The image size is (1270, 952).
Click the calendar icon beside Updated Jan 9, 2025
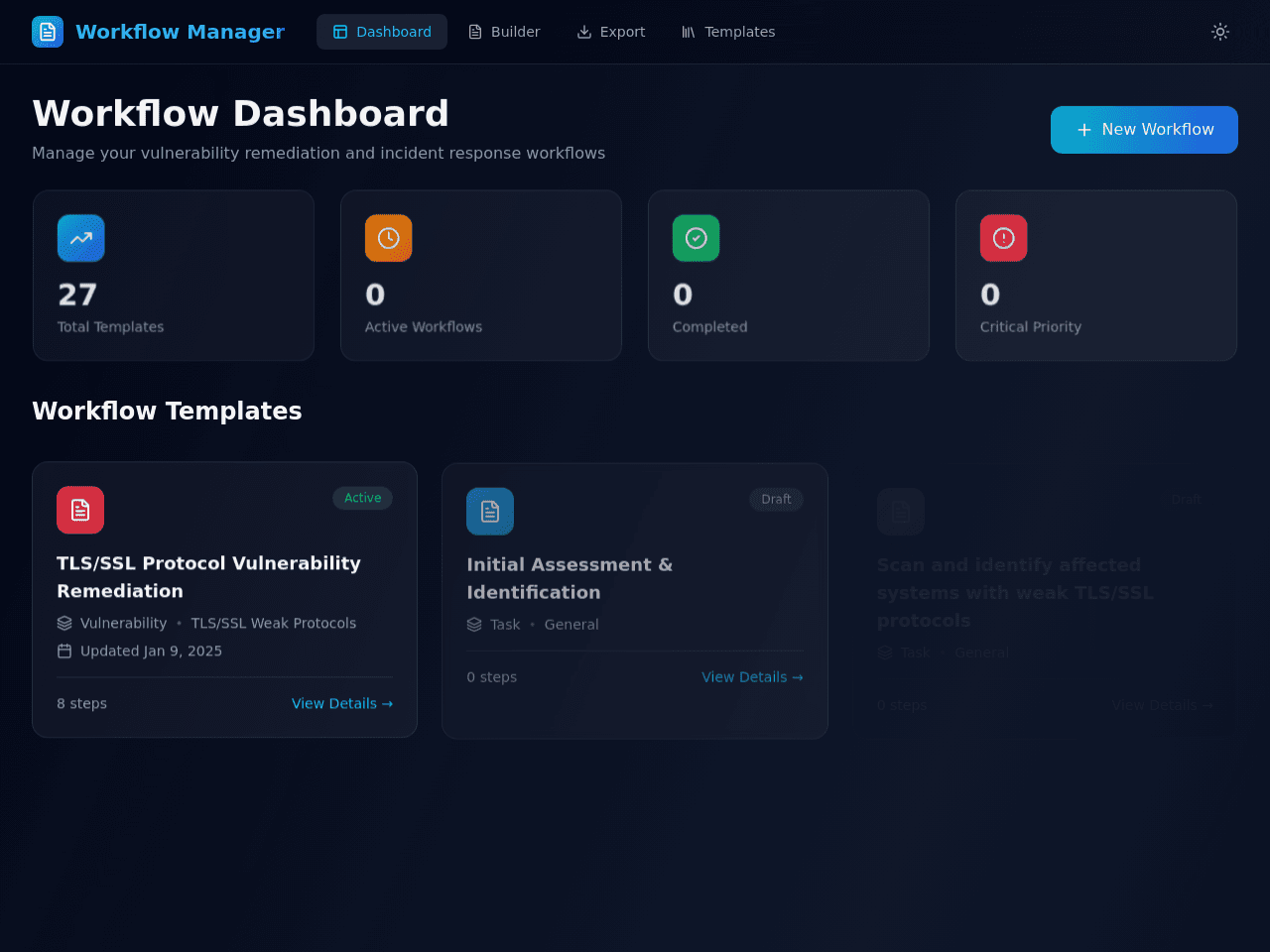click(x=64, y=651)
